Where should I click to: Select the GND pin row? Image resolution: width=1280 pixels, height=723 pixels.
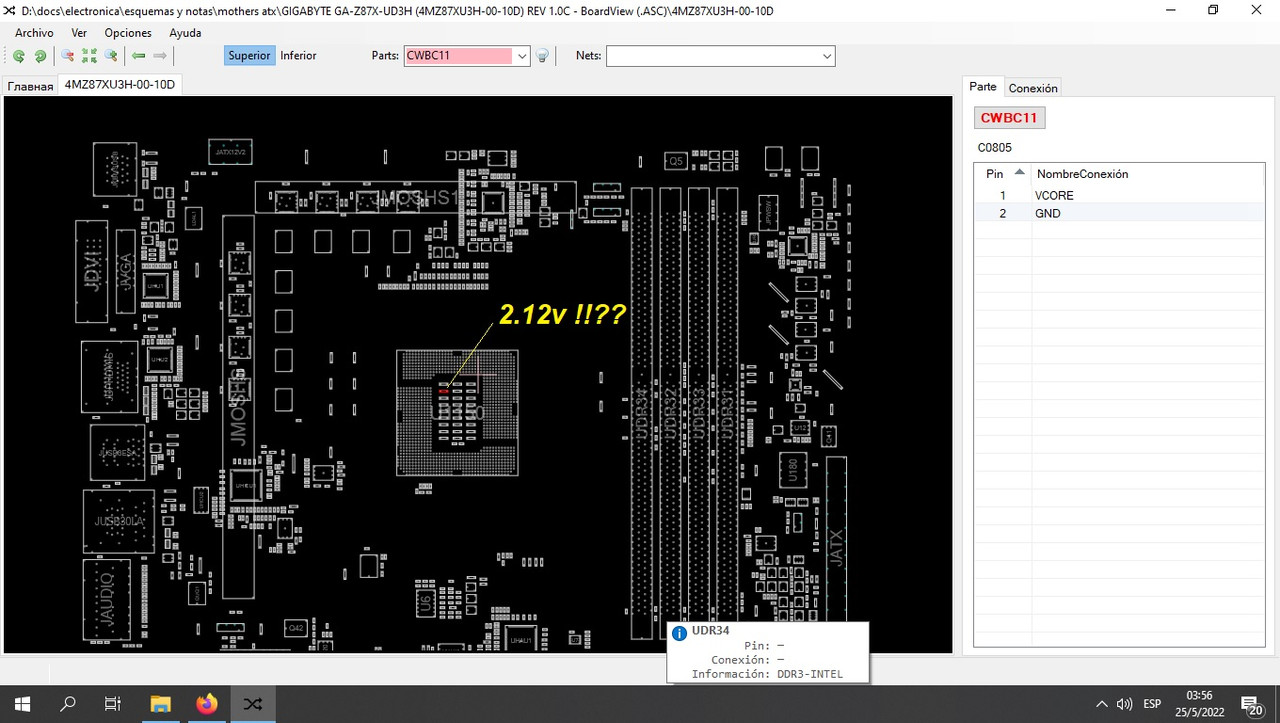(1121, 213)
